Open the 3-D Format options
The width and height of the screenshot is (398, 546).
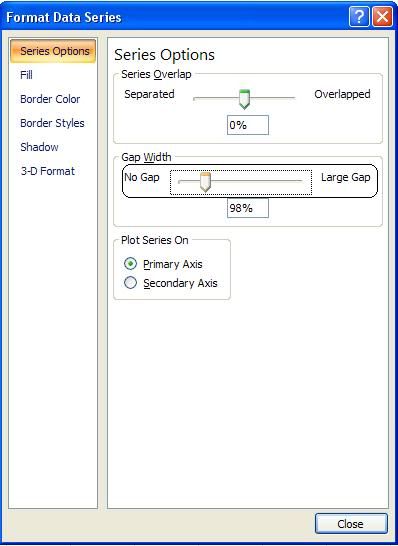(x=48, y=171)
